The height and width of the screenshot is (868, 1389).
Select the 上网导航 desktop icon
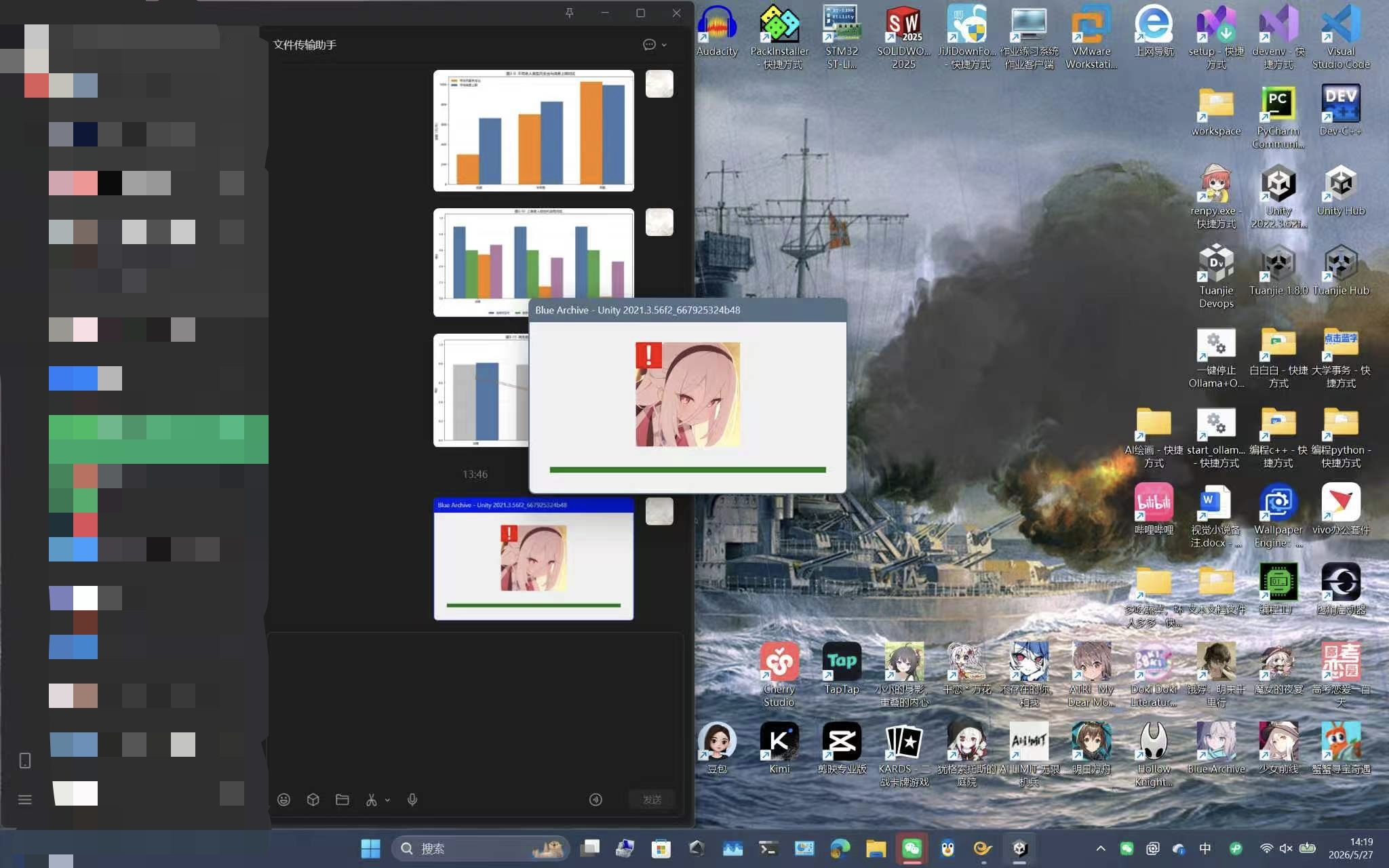click(1154, 31)
